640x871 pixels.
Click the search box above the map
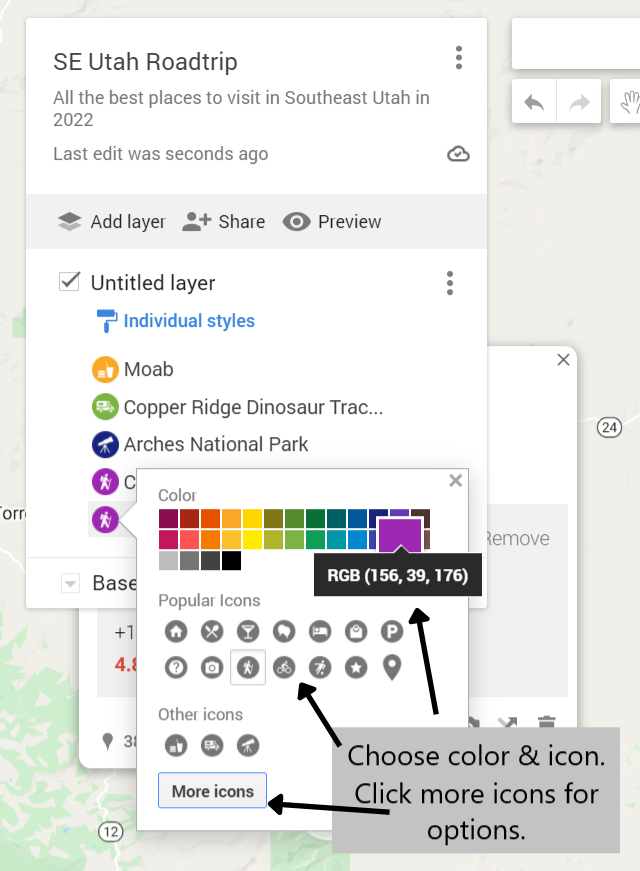(x=576, y=43)
